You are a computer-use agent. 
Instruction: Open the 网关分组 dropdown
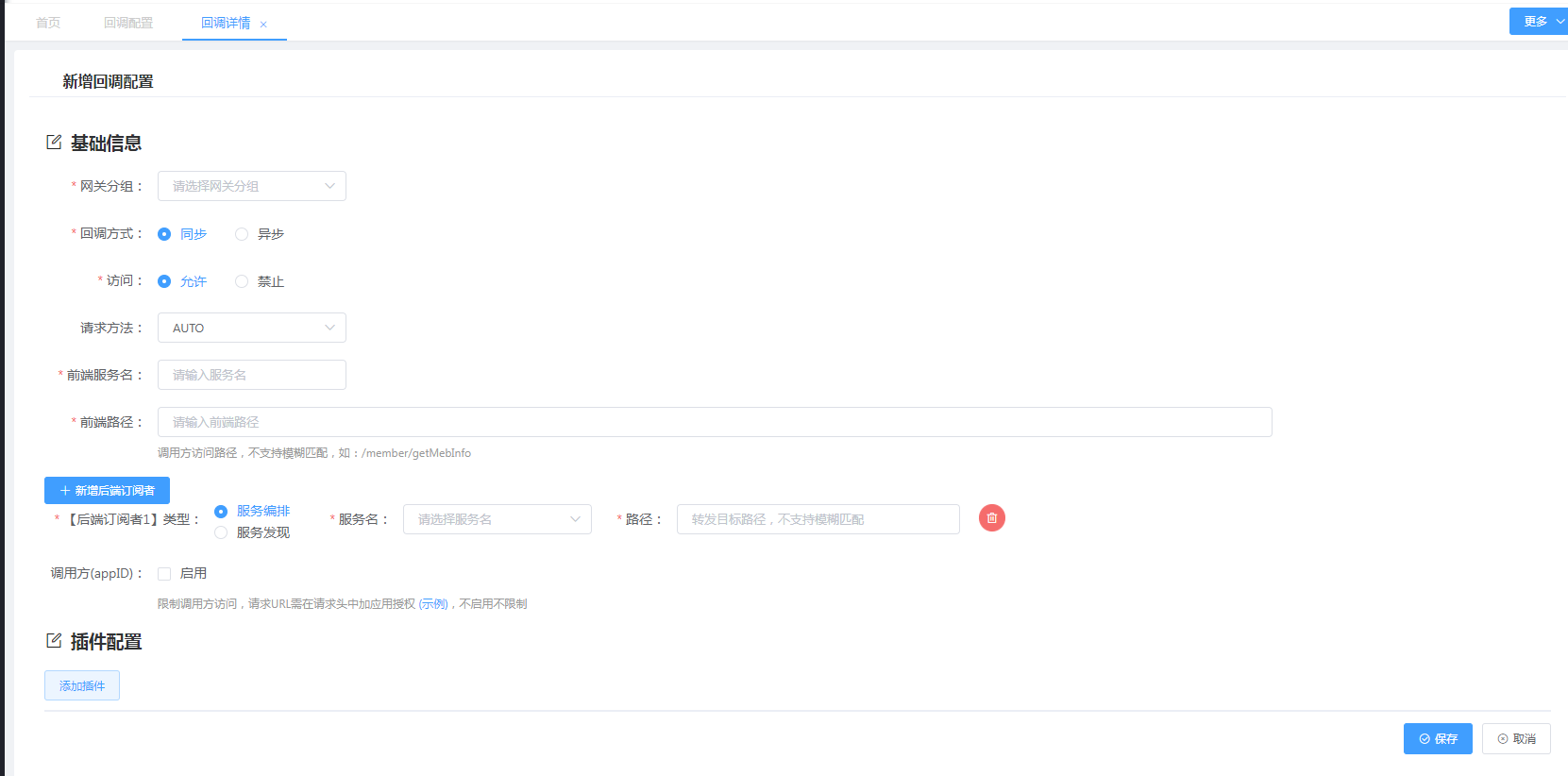pyautogui.click(x=251, y=186)
